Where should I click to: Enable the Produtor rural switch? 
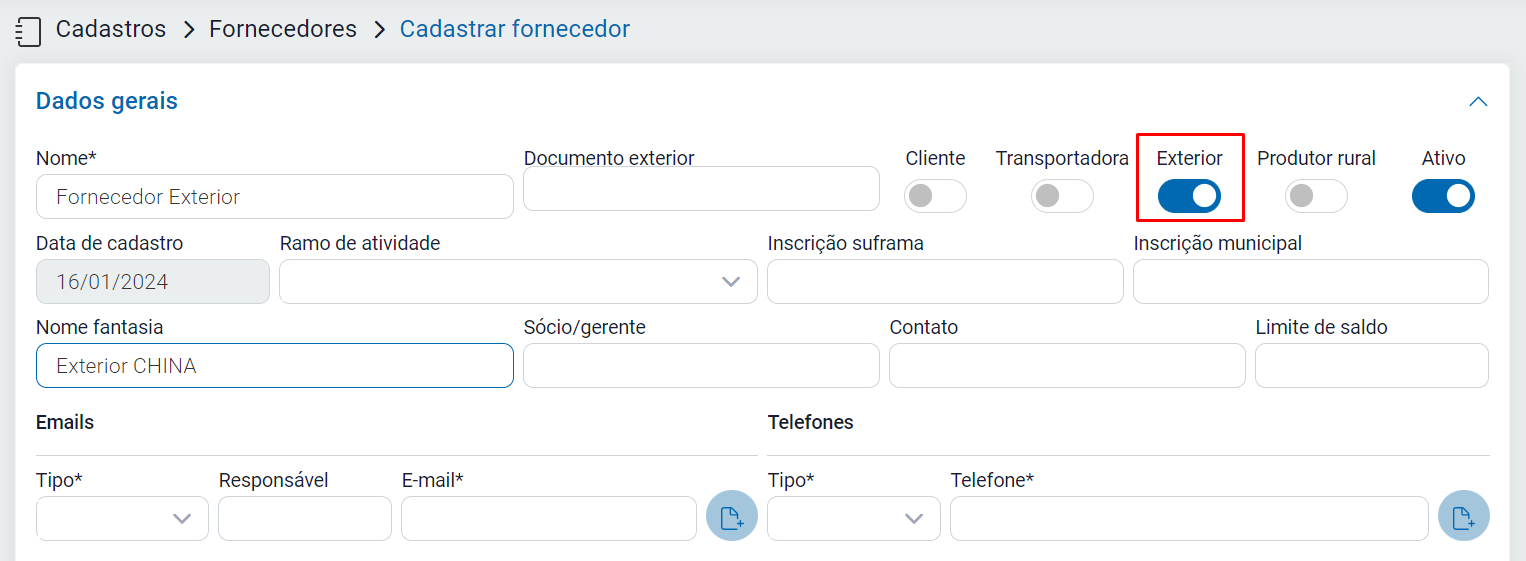click(1315, 196)
